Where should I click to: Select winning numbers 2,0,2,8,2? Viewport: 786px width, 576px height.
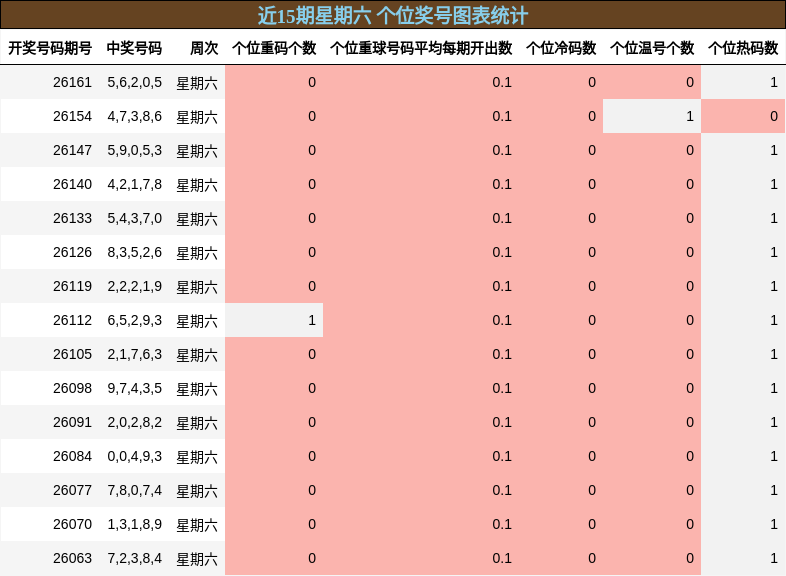[x=134, y=422]
